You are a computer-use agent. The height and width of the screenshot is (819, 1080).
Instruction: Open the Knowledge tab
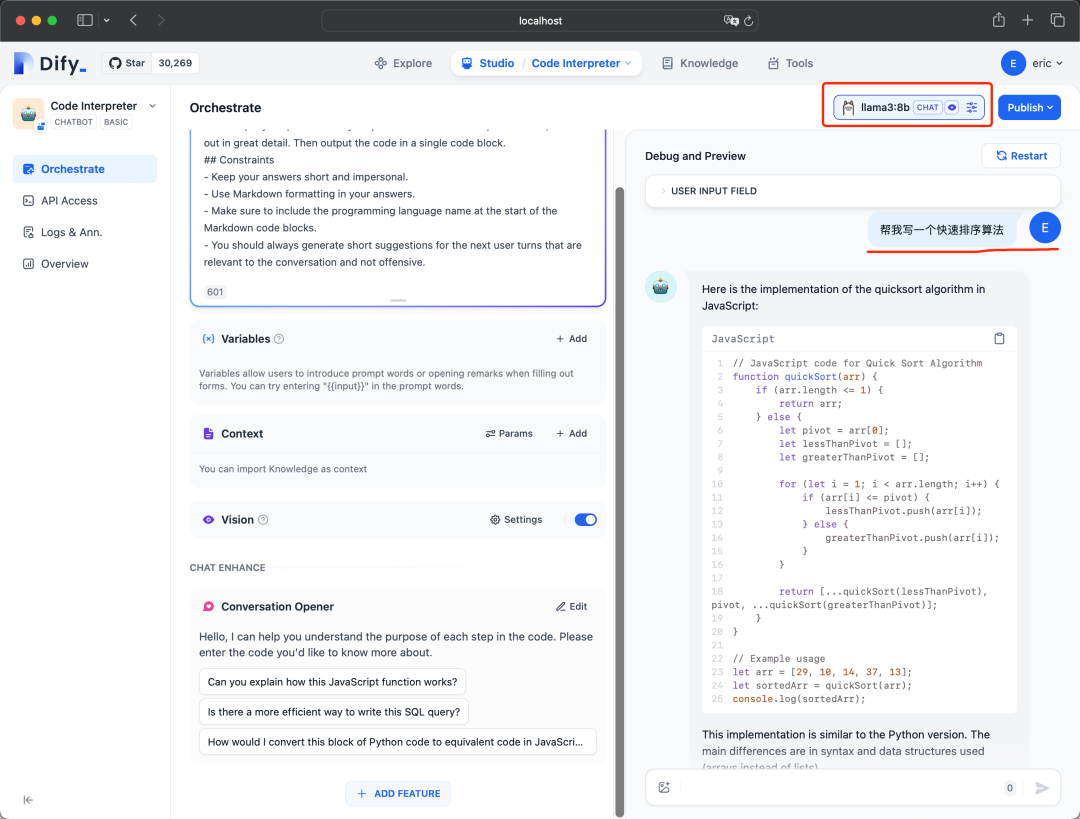700,63
